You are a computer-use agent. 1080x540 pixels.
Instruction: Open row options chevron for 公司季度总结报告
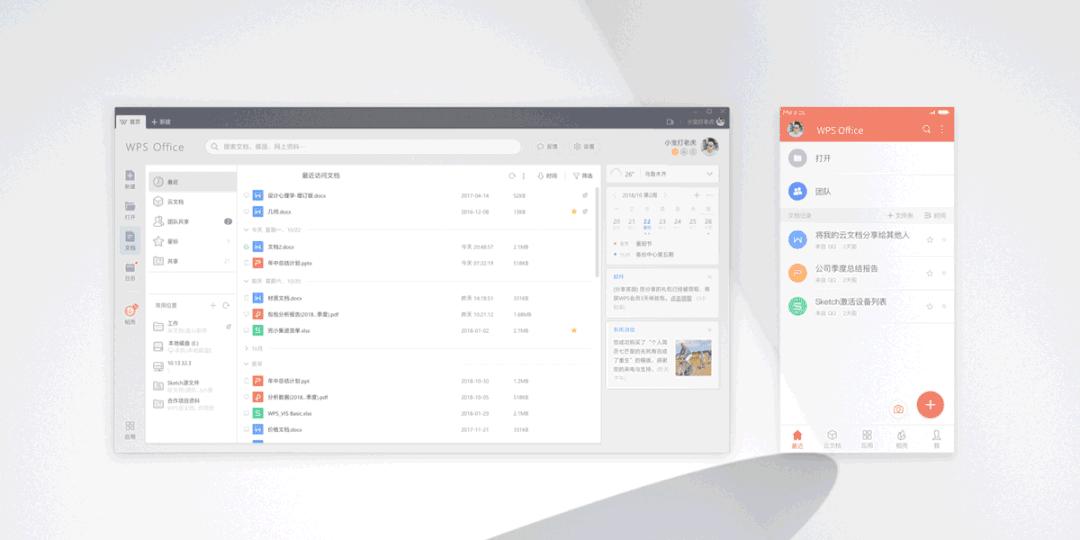944,273
